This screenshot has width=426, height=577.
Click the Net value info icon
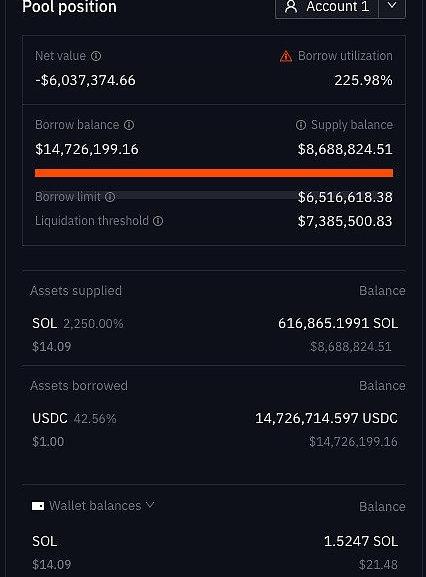click(96, 56)
